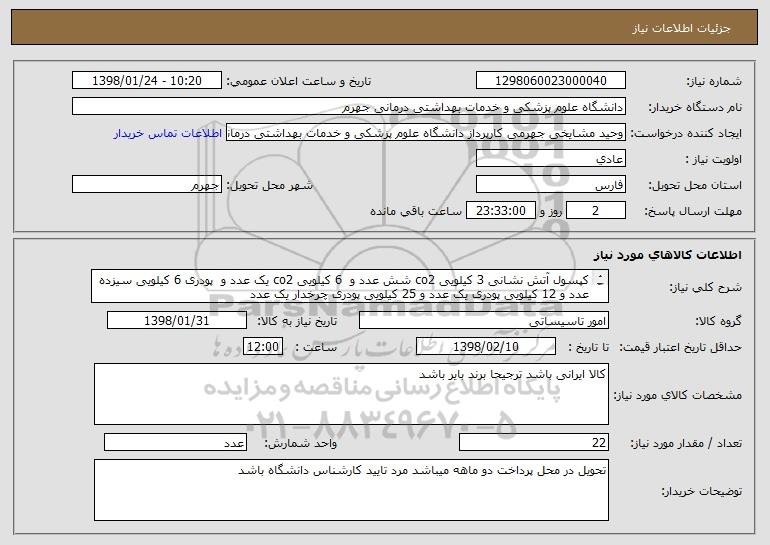Image resolution: width=770 pixels, height=545 pixels.
Task: Click the unit of measure field عدد
Action: point(175,442)
